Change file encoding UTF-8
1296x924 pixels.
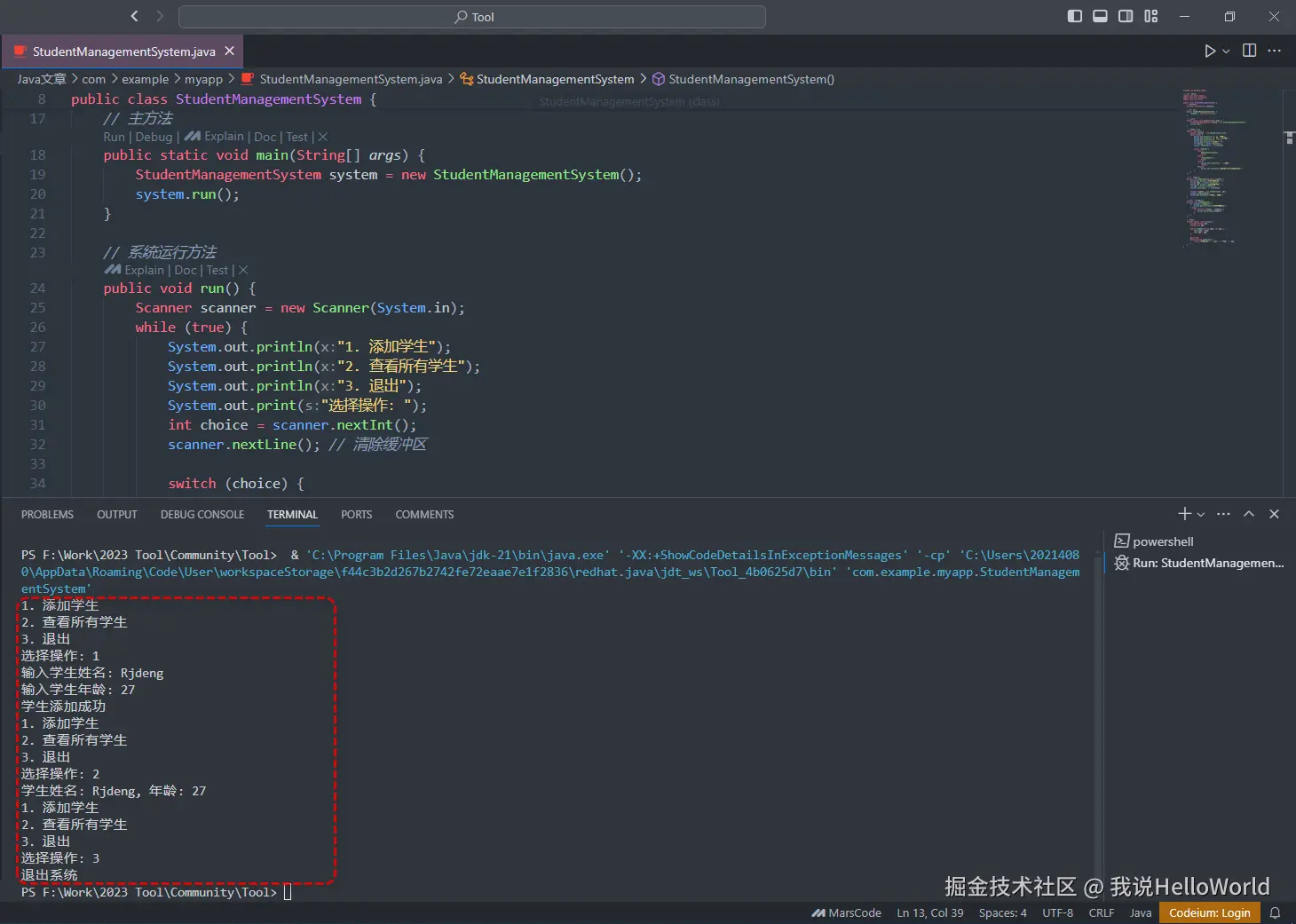[1058, 913]
